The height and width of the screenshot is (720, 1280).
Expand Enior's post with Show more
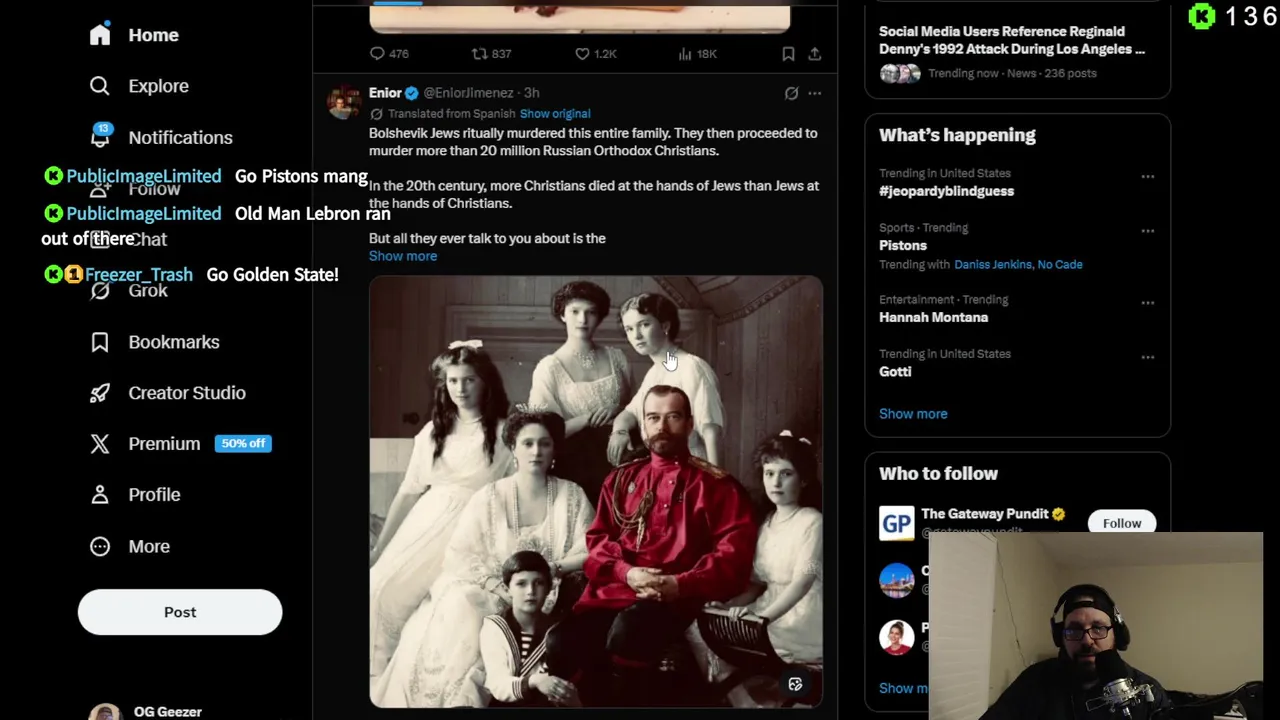pyautogui.click(x=403, y=256)
